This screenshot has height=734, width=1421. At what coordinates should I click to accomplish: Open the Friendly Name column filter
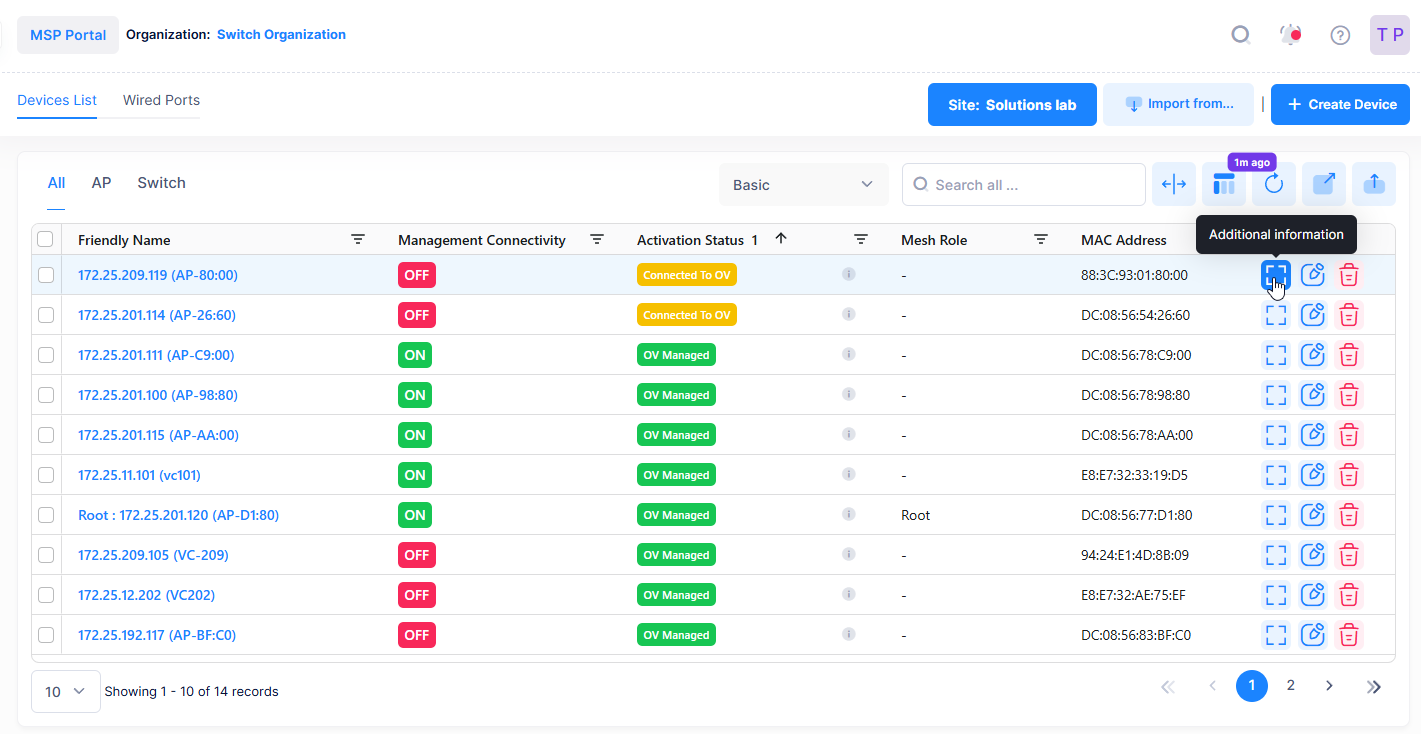pyautogui.click(x=358, y=239)
